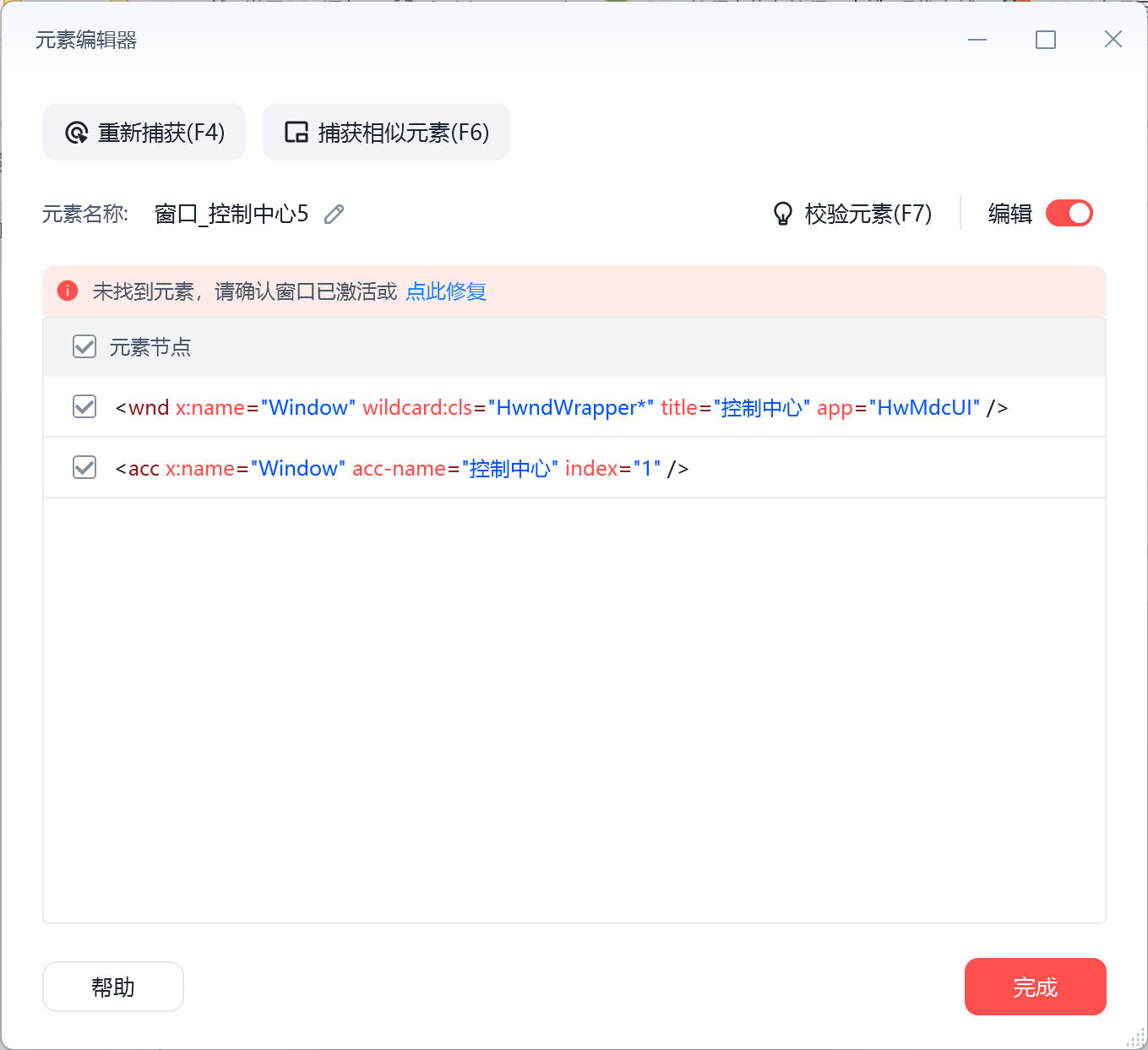Uncheck the wnd node row checkbox
This screenshot has height=1050, width=1148.
(x=84, y=407)
